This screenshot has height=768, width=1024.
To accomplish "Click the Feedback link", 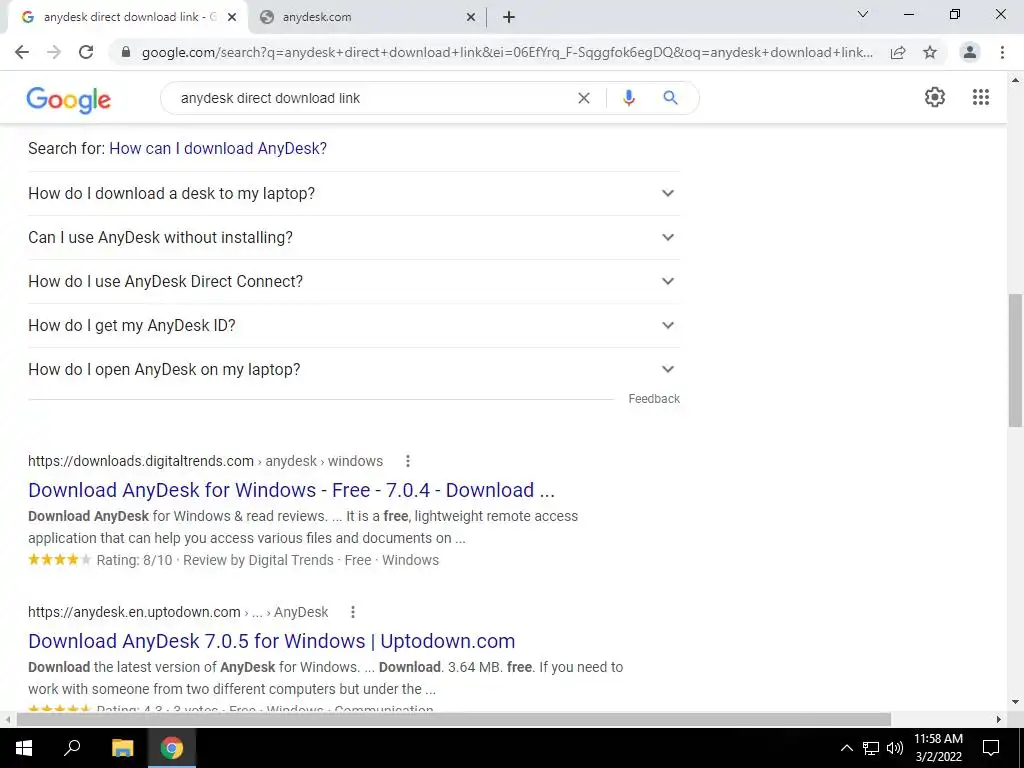I will 654,399.
